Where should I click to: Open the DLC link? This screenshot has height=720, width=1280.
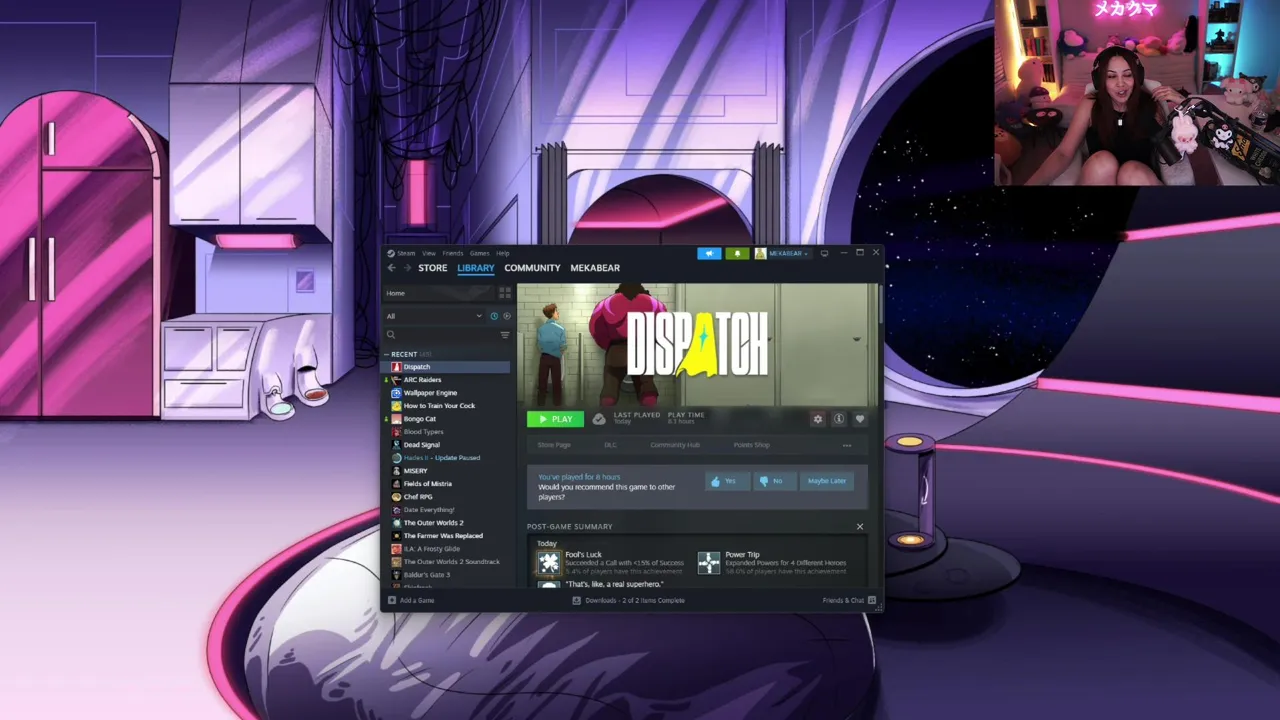point(610,445)
